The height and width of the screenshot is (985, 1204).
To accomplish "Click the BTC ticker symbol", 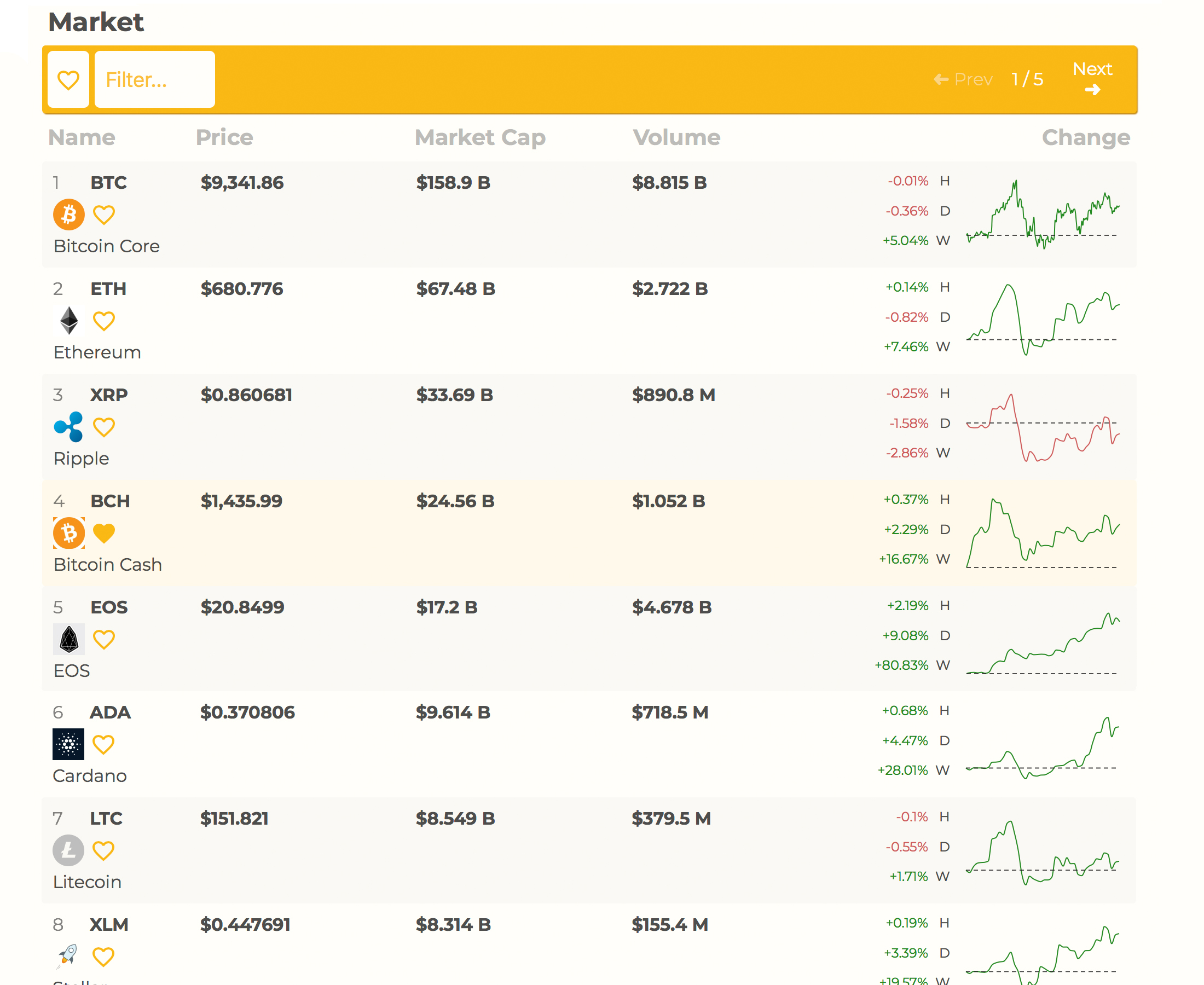I will (108, 183).
